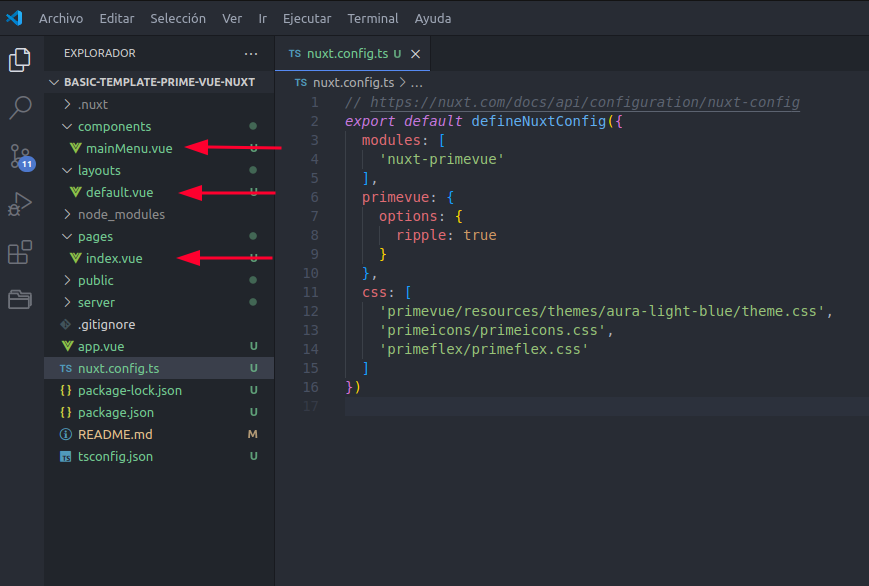
Task: Open the Terminal menu
Action: [x=372, y=18]
